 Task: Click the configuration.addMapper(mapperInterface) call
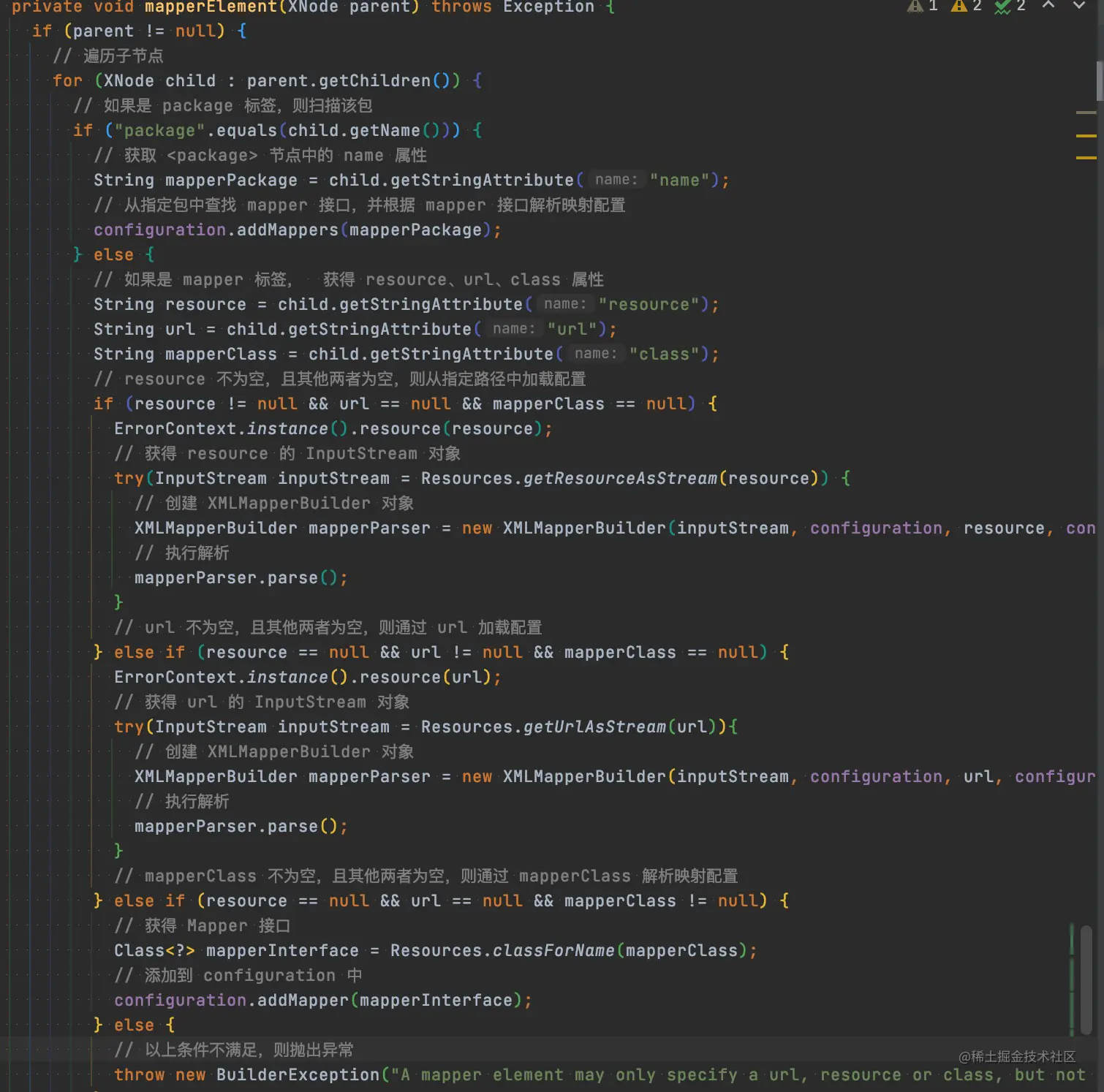click(x=323, y=1000)
